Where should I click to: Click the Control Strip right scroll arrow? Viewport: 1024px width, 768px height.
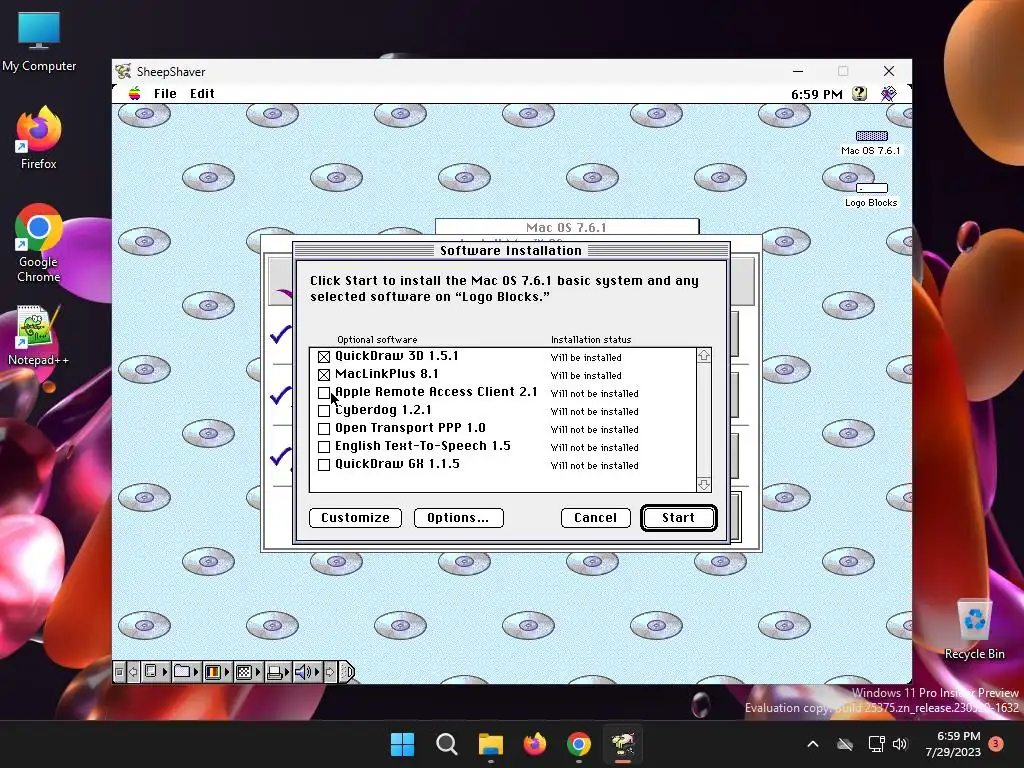pyautogui.click(x=330, y=672)
